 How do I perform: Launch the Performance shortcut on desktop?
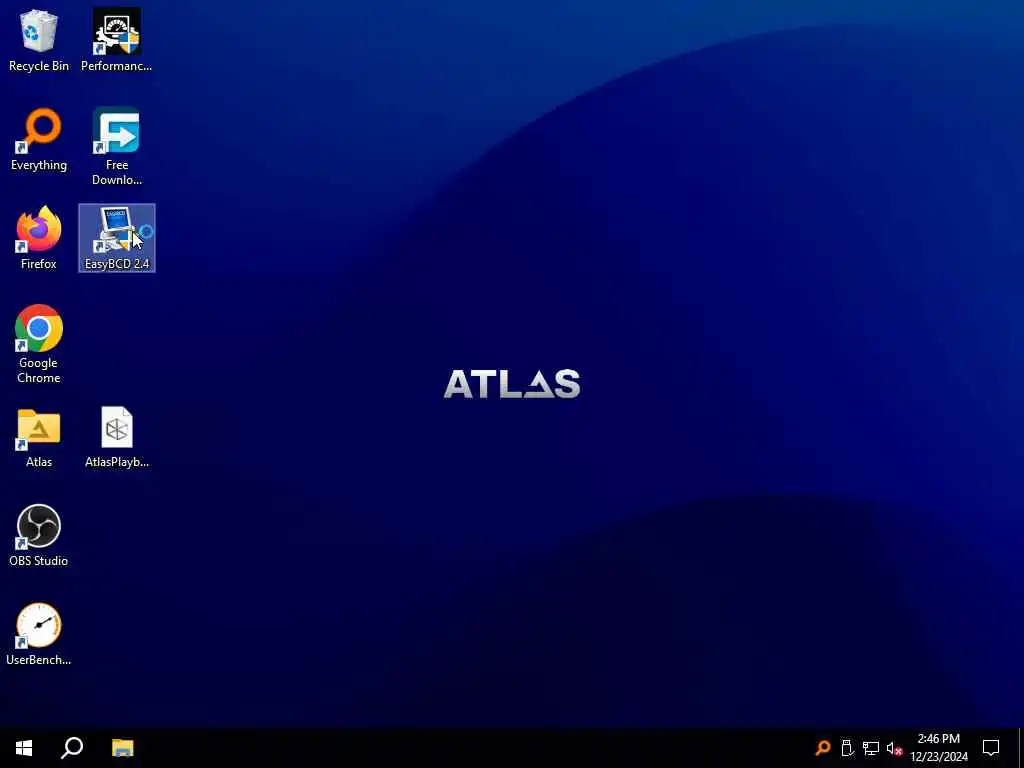coord(116,40)
